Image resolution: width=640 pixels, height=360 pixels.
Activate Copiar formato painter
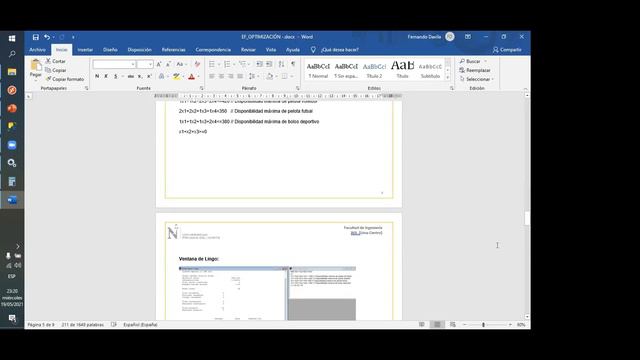click(x=64, y=79)
